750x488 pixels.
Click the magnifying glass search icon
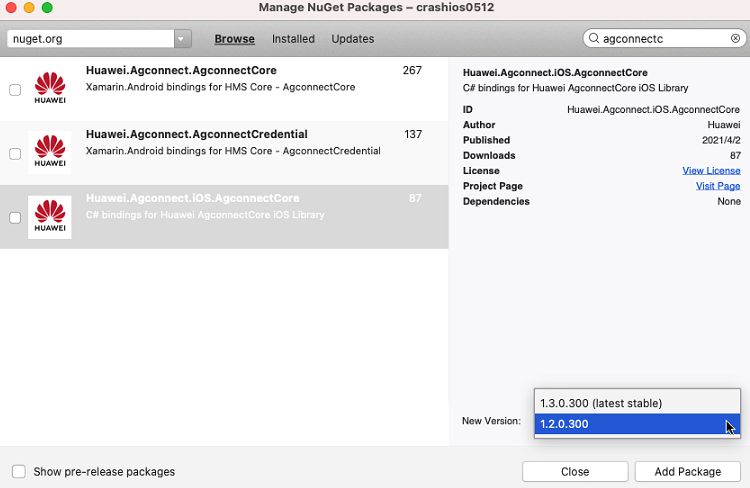[x=594, y=39]
